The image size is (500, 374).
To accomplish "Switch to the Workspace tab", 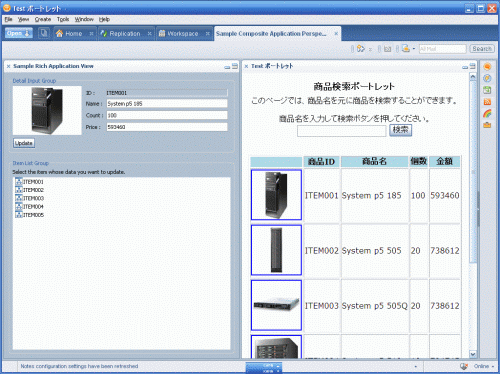I will tap(184, 33).
